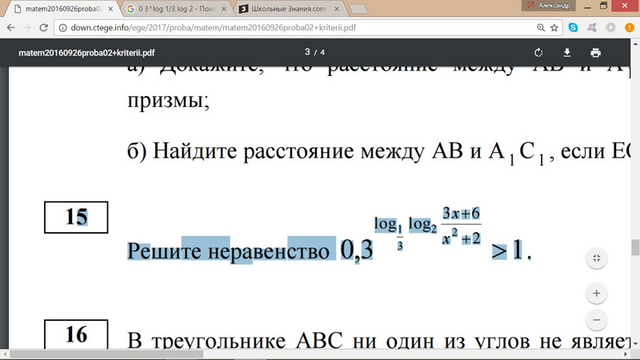Close the Google search tab

pyautogui.click(x=224, y=9)
